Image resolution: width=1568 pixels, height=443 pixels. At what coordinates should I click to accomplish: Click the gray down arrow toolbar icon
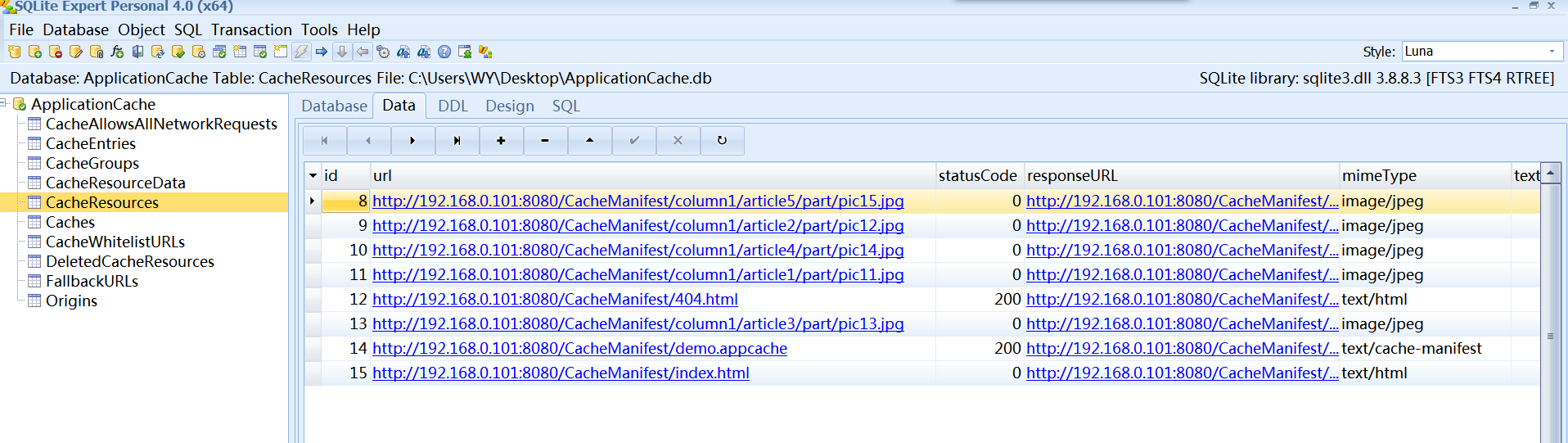[x=342, y=52]
